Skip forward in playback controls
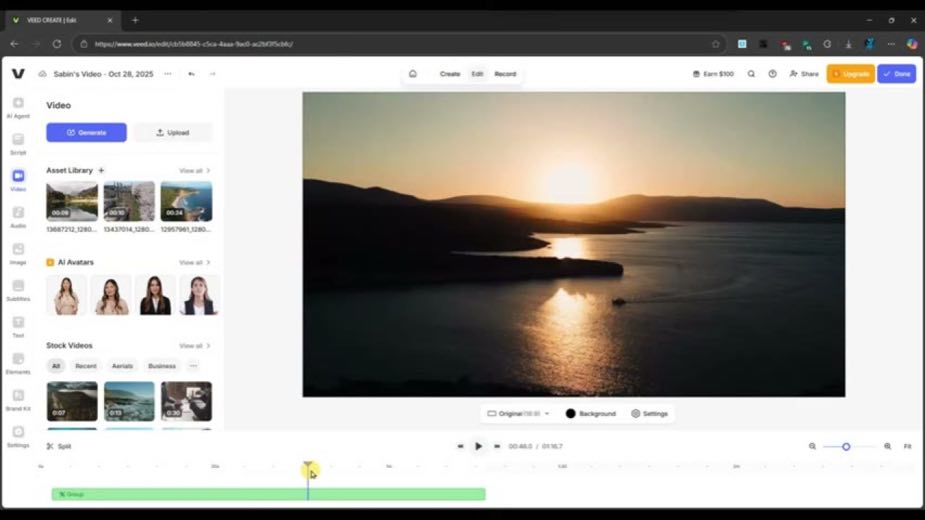Screen dimensions: 925x520 pos(497,446)
